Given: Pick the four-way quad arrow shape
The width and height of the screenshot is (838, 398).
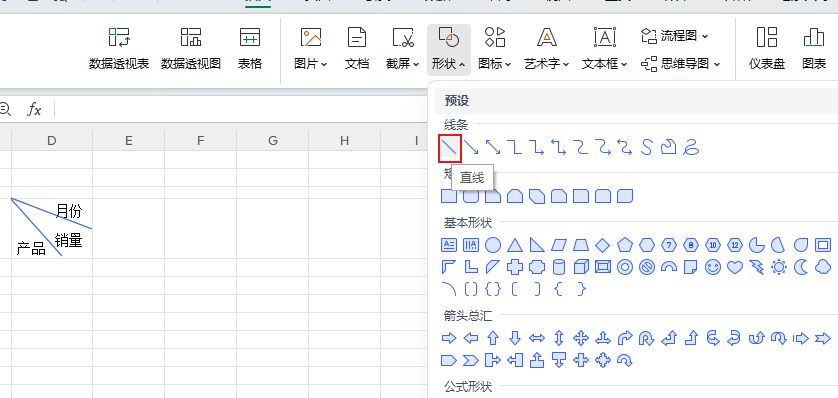Looking at the screenshot, I should (x=581, y=338).
